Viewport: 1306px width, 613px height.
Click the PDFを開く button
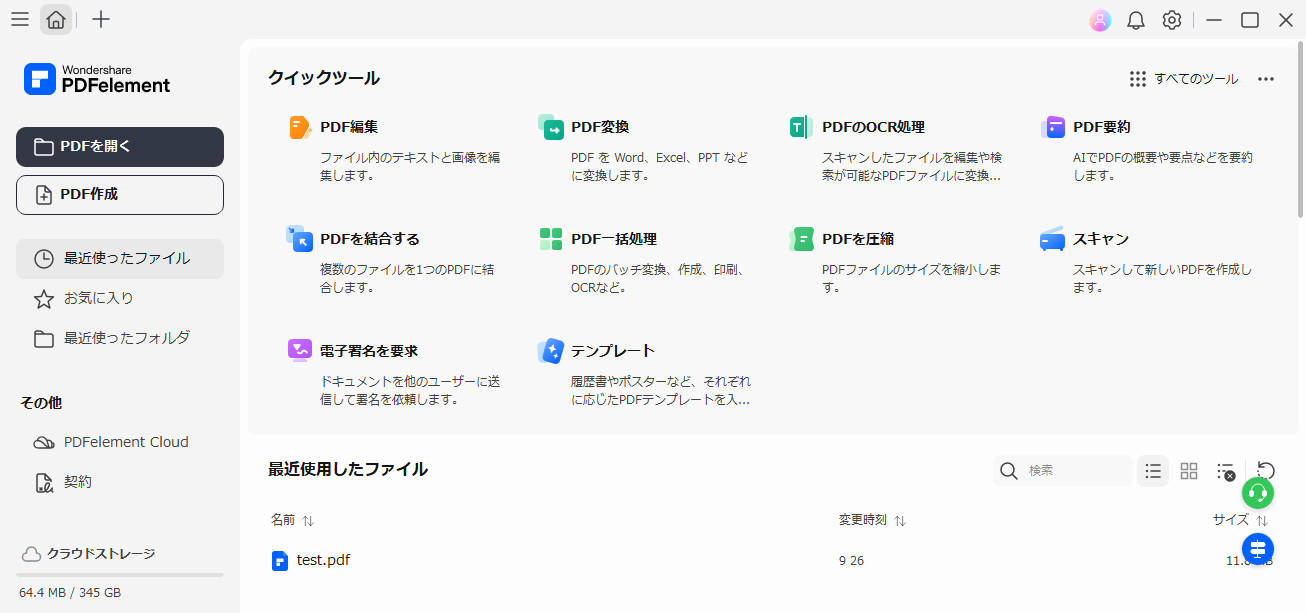pyautogui.click(x=120, y=147)
